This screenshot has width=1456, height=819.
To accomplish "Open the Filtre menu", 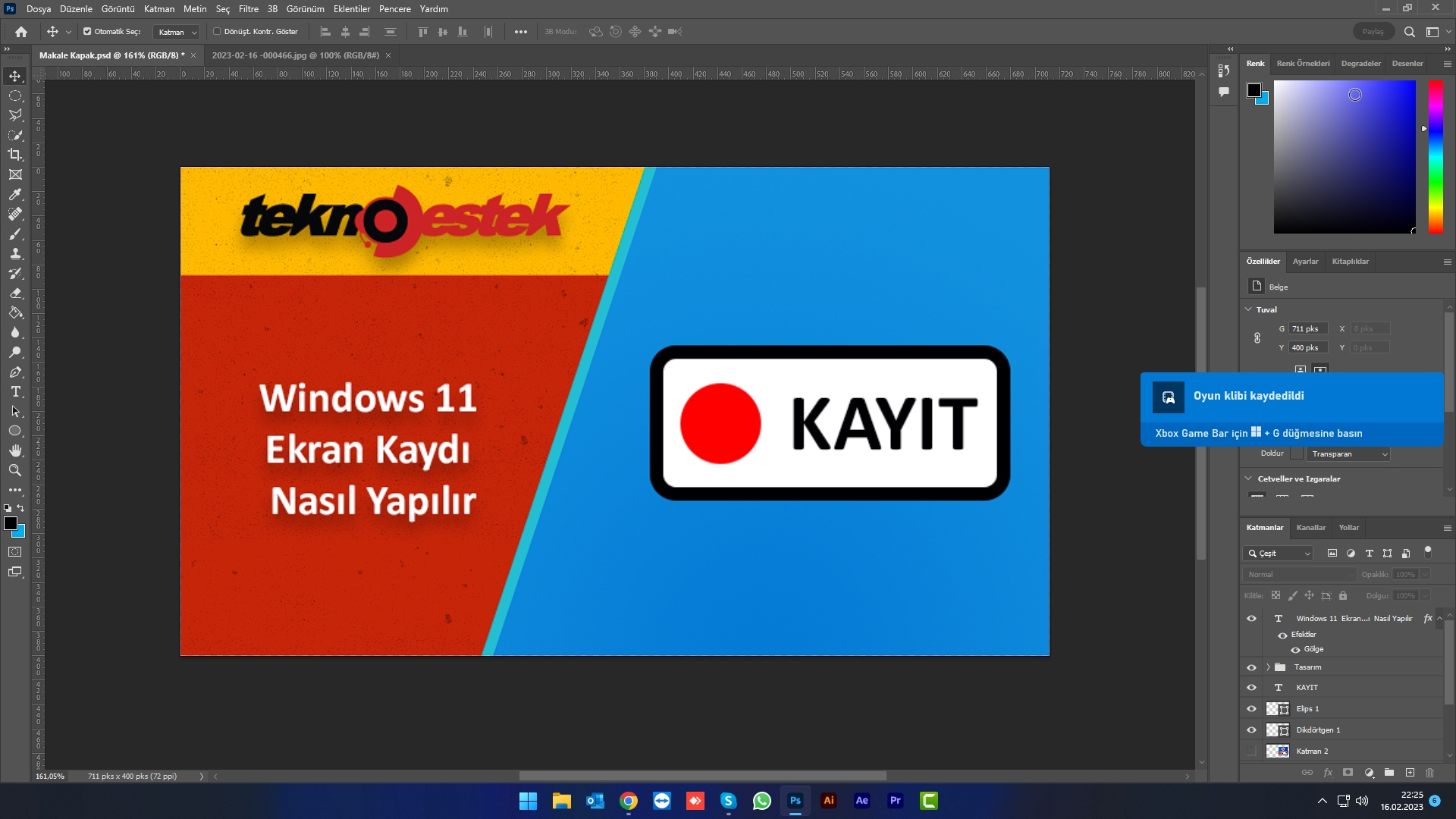I will pyautogui.click(x=249, y=8).
